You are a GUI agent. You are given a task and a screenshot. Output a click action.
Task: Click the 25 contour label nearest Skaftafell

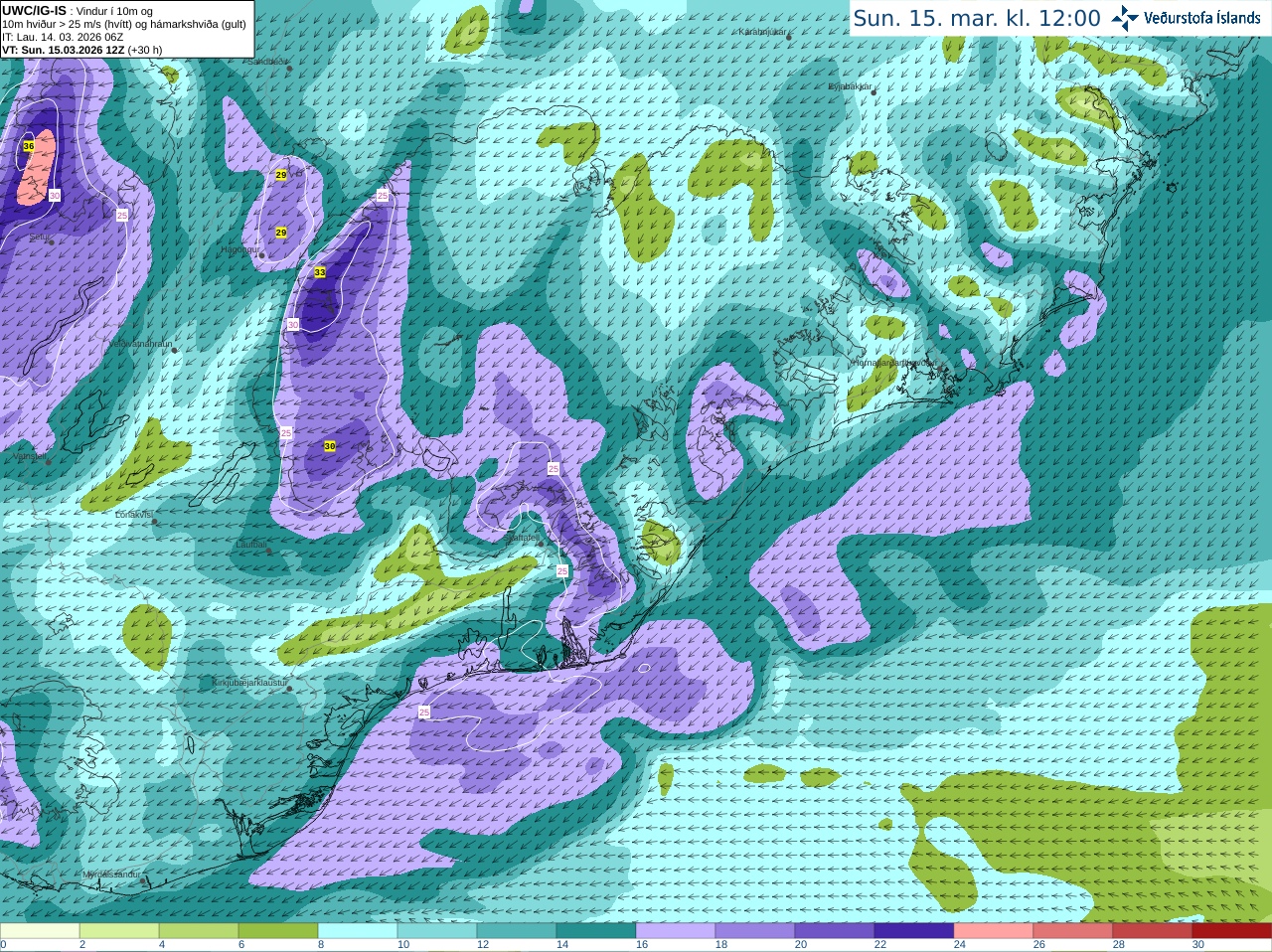562,571
